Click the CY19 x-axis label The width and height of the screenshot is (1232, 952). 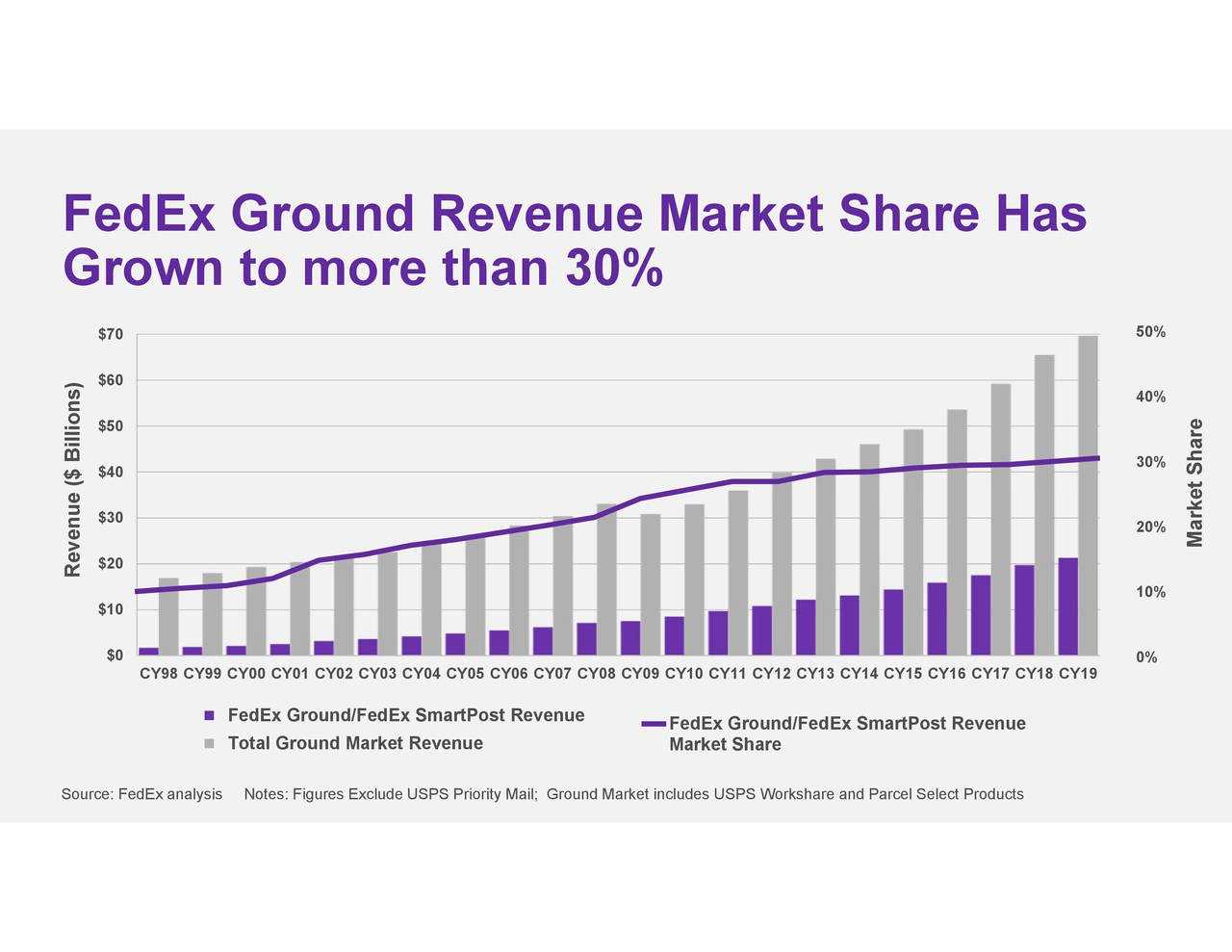coord(1078,674)
